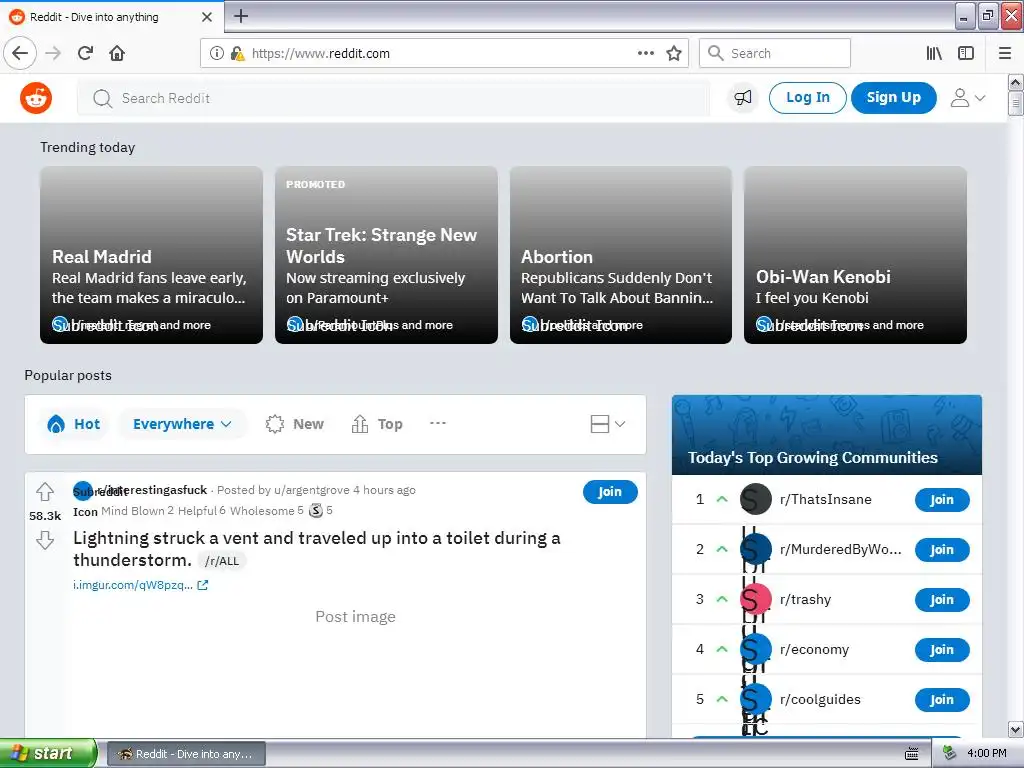
Task: Join the r/MurderedByWords community
Action: pos(942,550)
